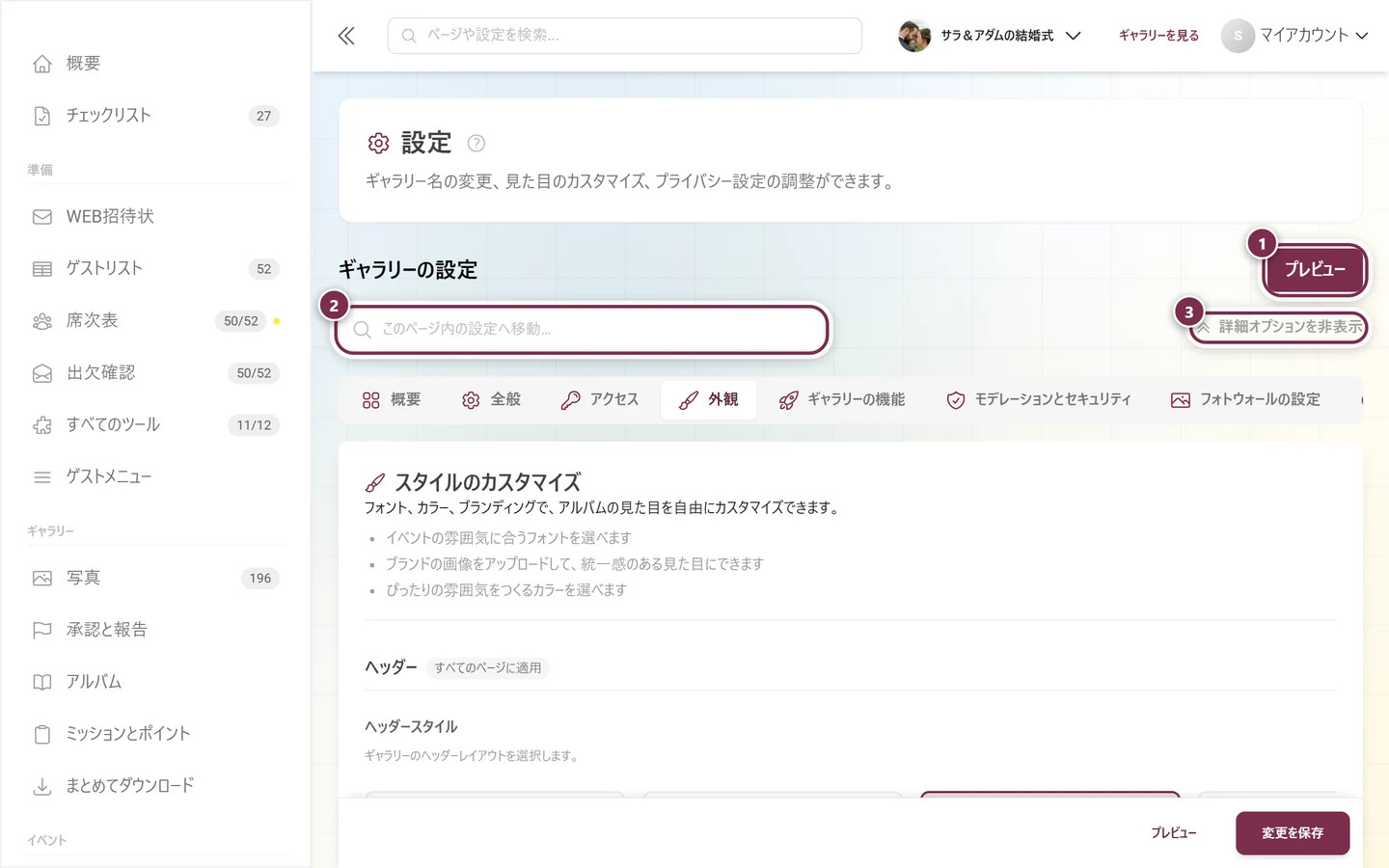Switch to the 全般 settings tab
The height and width of the screenshot is (868, 1389).
click(492, 400)
